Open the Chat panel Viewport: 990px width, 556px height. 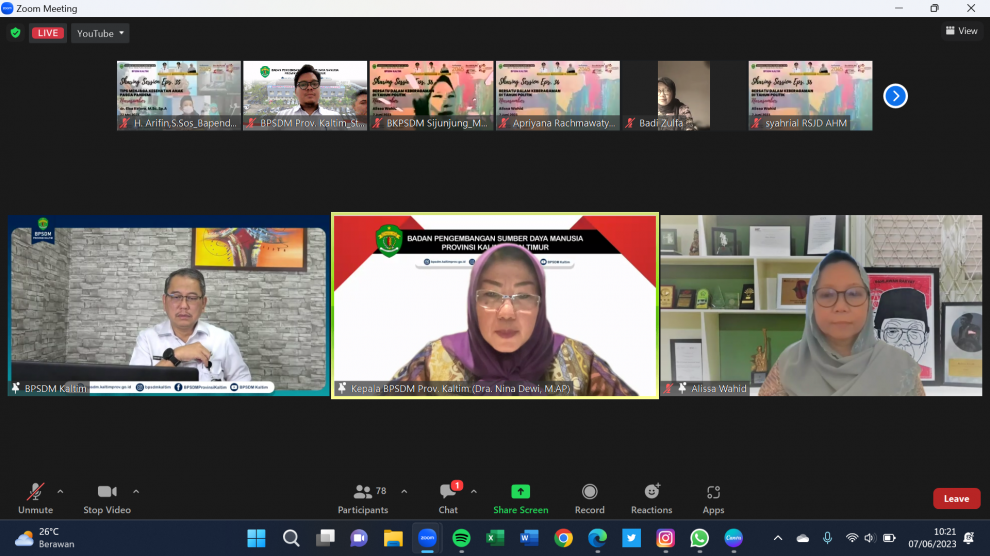[x=448, y=498]
